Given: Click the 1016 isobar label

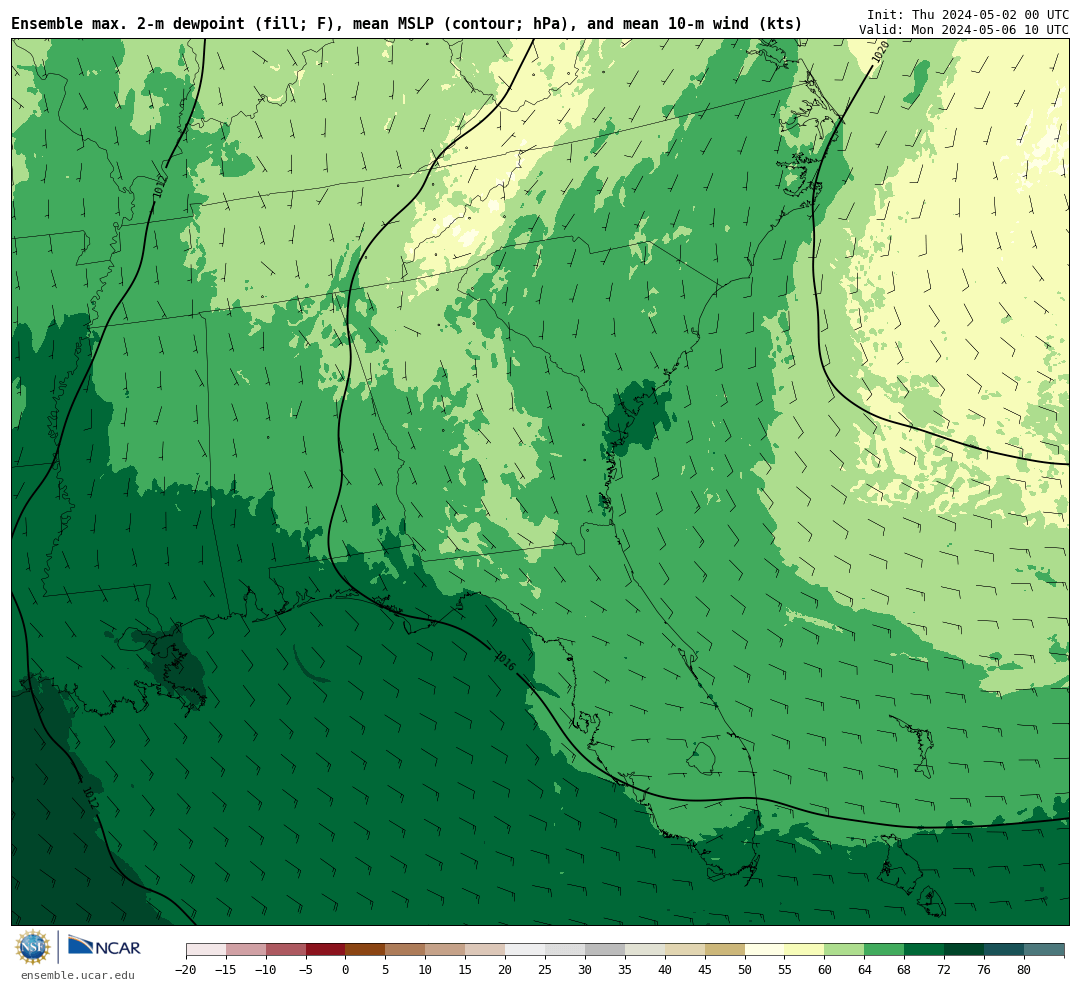Looking at the screenshot, I should point(505,661).
